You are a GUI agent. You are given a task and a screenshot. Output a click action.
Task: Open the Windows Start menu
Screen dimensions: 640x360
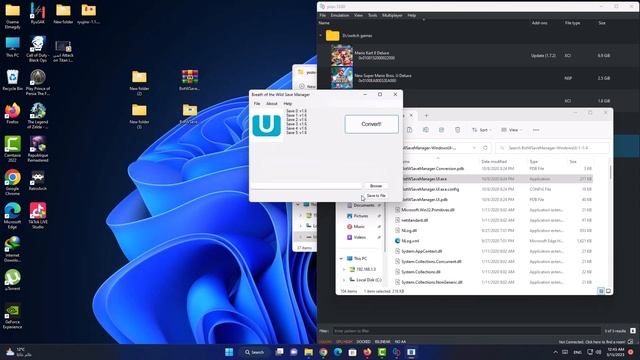coord(229,352)
